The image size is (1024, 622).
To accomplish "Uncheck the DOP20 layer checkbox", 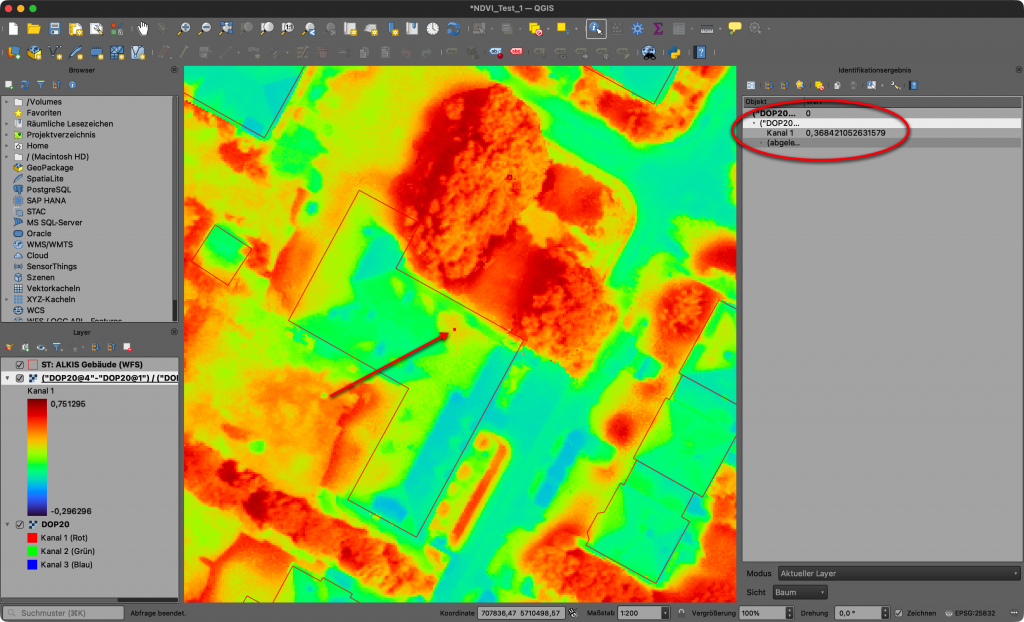I will click(20, 525).
